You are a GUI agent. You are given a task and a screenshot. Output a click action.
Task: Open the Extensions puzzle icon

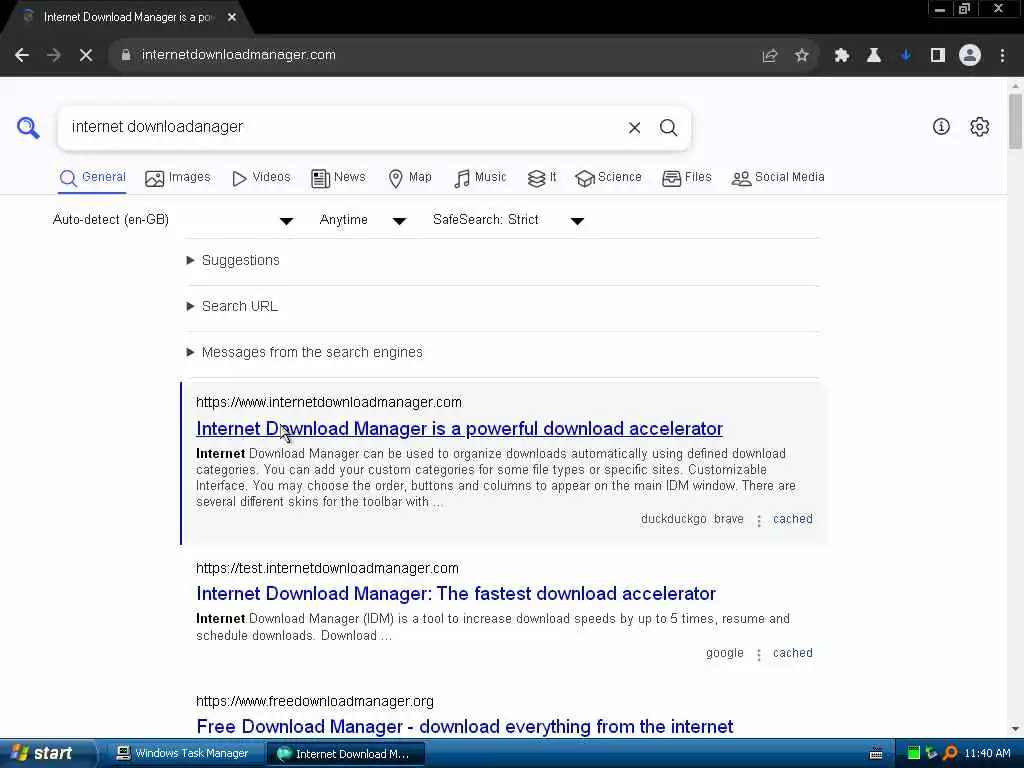(x=842, y=56)
